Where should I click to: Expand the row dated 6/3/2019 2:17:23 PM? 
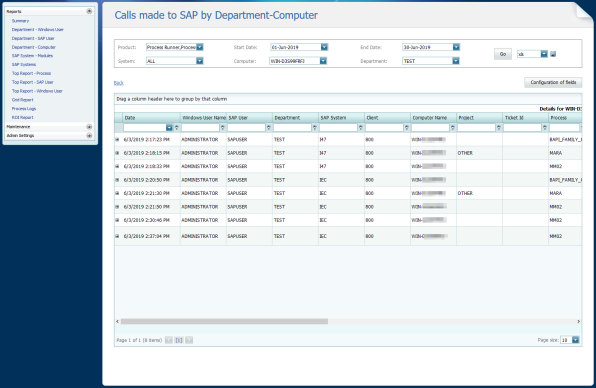117,139
